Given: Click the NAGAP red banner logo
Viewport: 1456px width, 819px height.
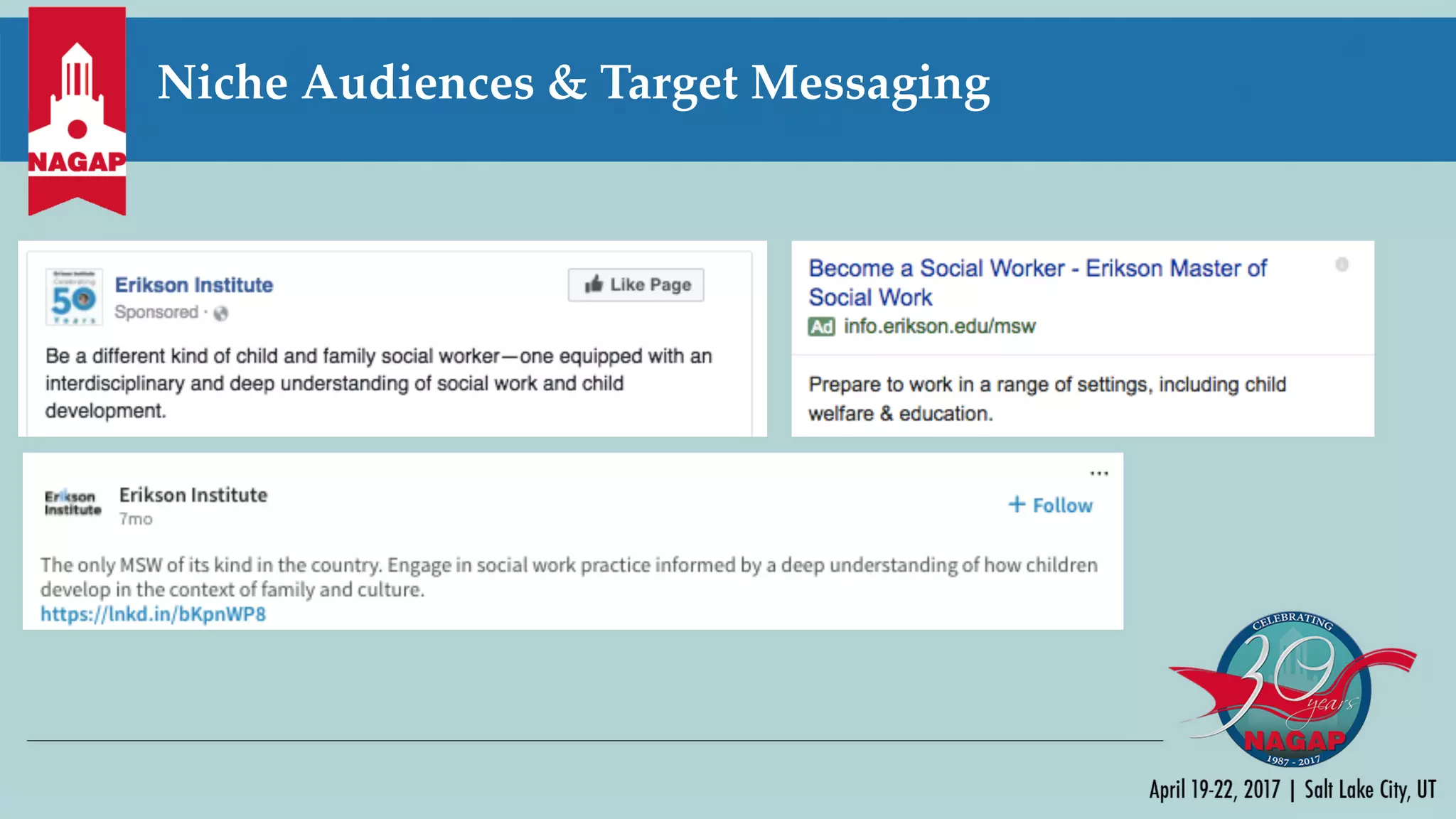Looking at the screenshot, I should (77, 111).
